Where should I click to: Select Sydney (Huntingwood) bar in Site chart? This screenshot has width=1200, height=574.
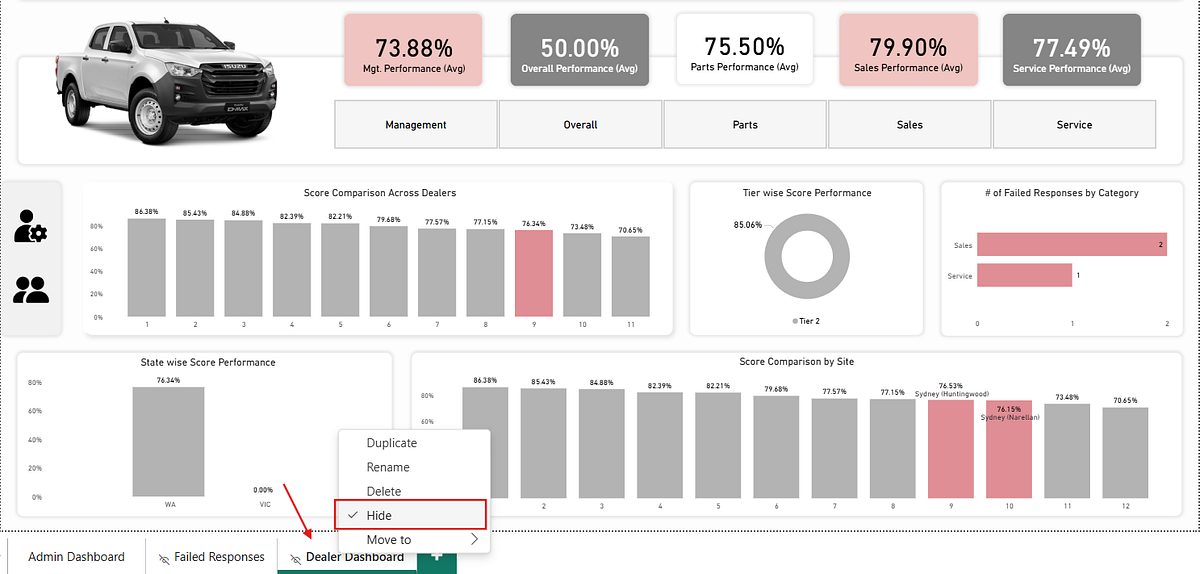coord(950,449)
